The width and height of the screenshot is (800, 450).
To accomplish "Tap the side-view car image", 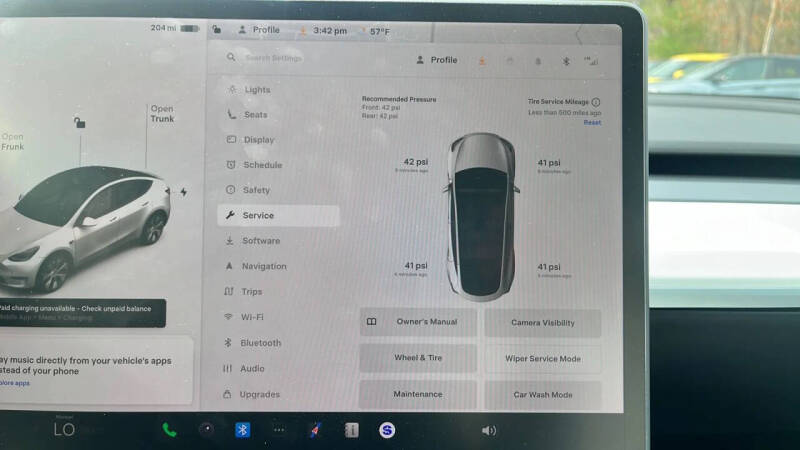I will tap(84, 228).
